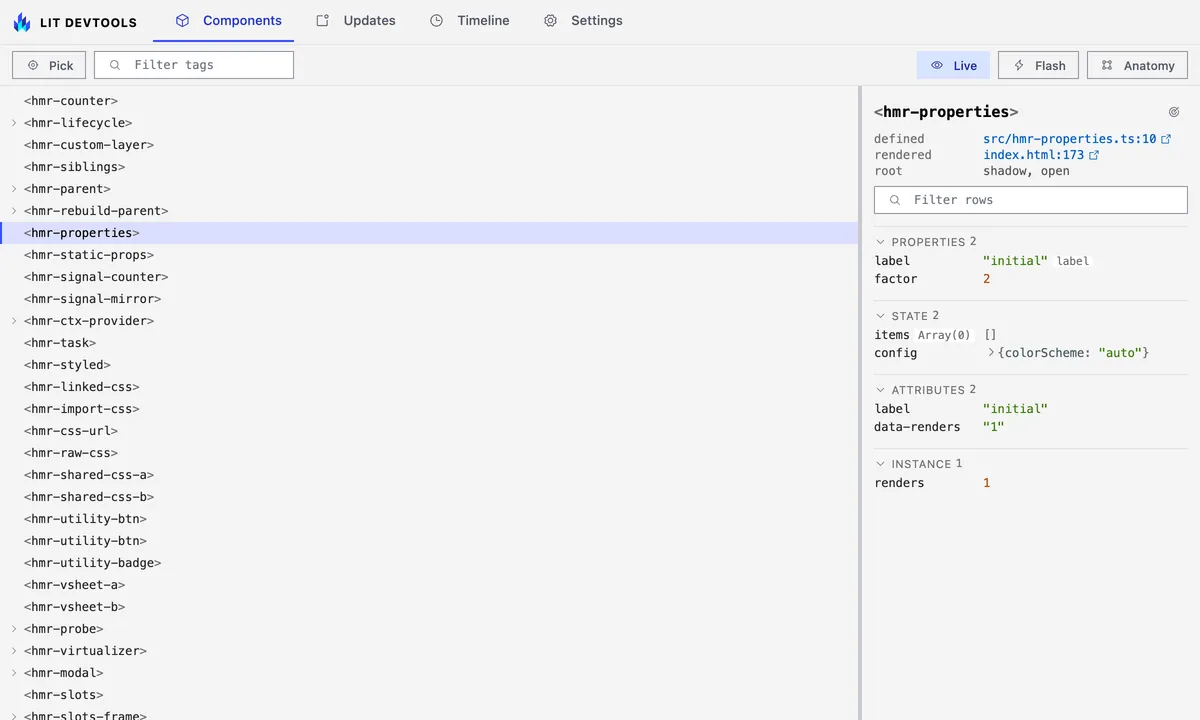Click the Lit DevTools flame logo
The image size is (1200, 720).
pyautogui.click(x=22, y=21)
